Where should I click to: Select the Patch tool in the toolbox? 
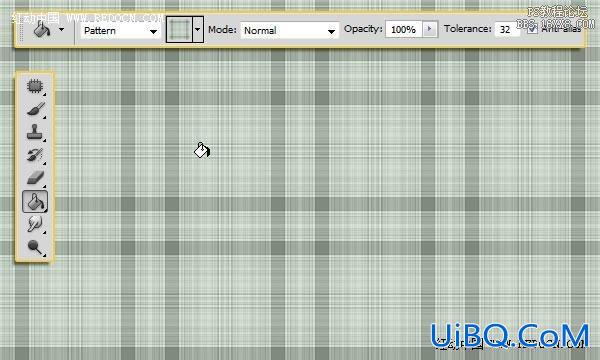tap(35, 86)
